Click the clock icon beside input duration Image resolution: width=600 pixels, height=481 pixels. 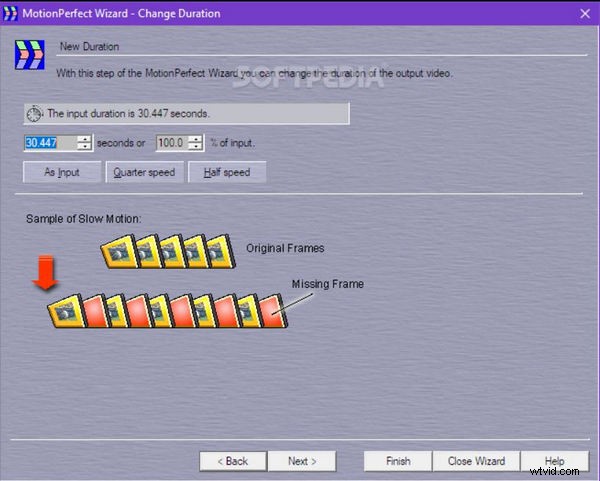tap(35, 113)
